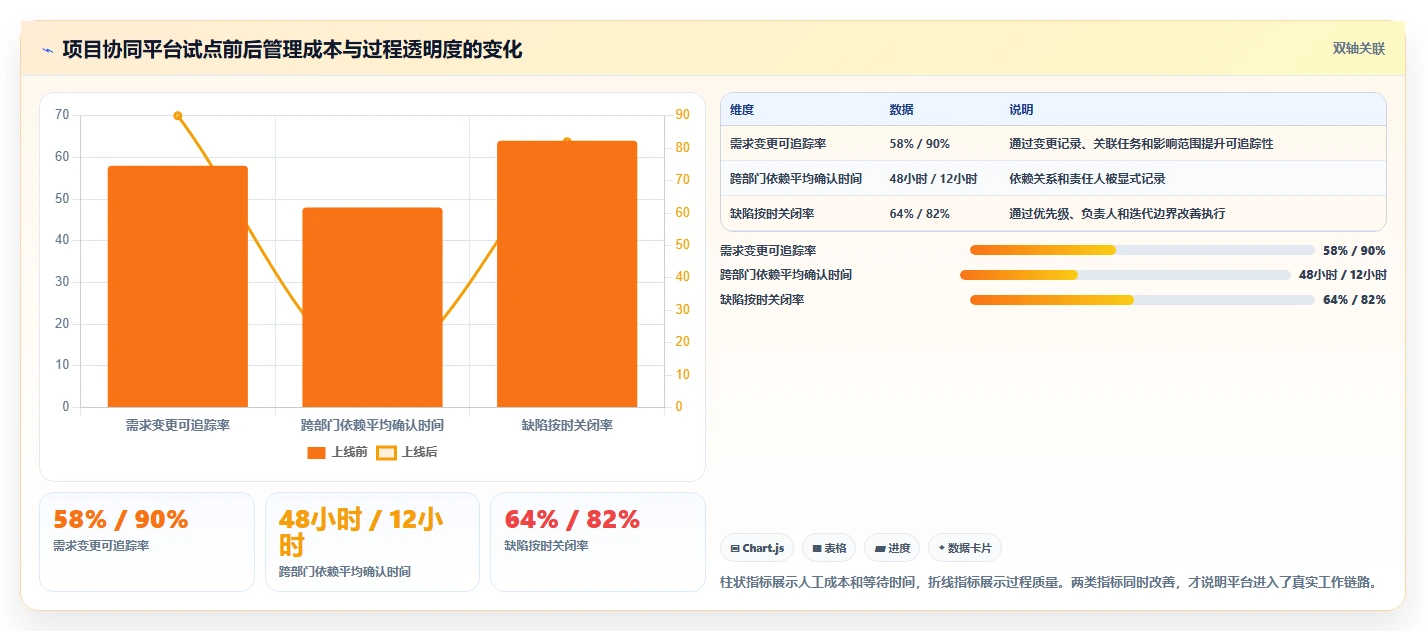Click the orange bar for 跨部门依赖平均确认时间
The image size is (1426, 631).
[x=372, y=307]
